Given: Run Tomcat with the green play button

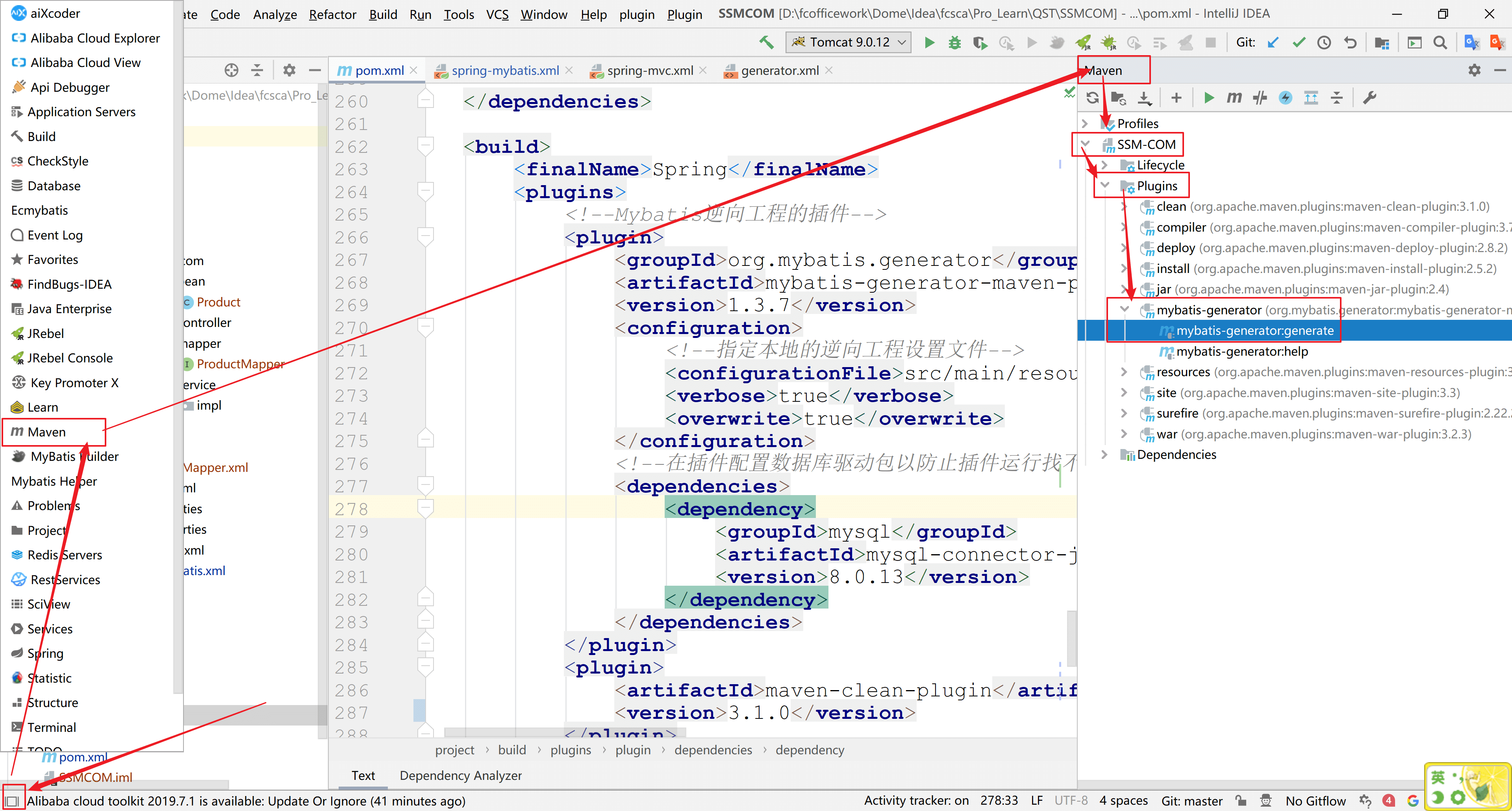Looking at the screenshot, I should pos(929,42).
